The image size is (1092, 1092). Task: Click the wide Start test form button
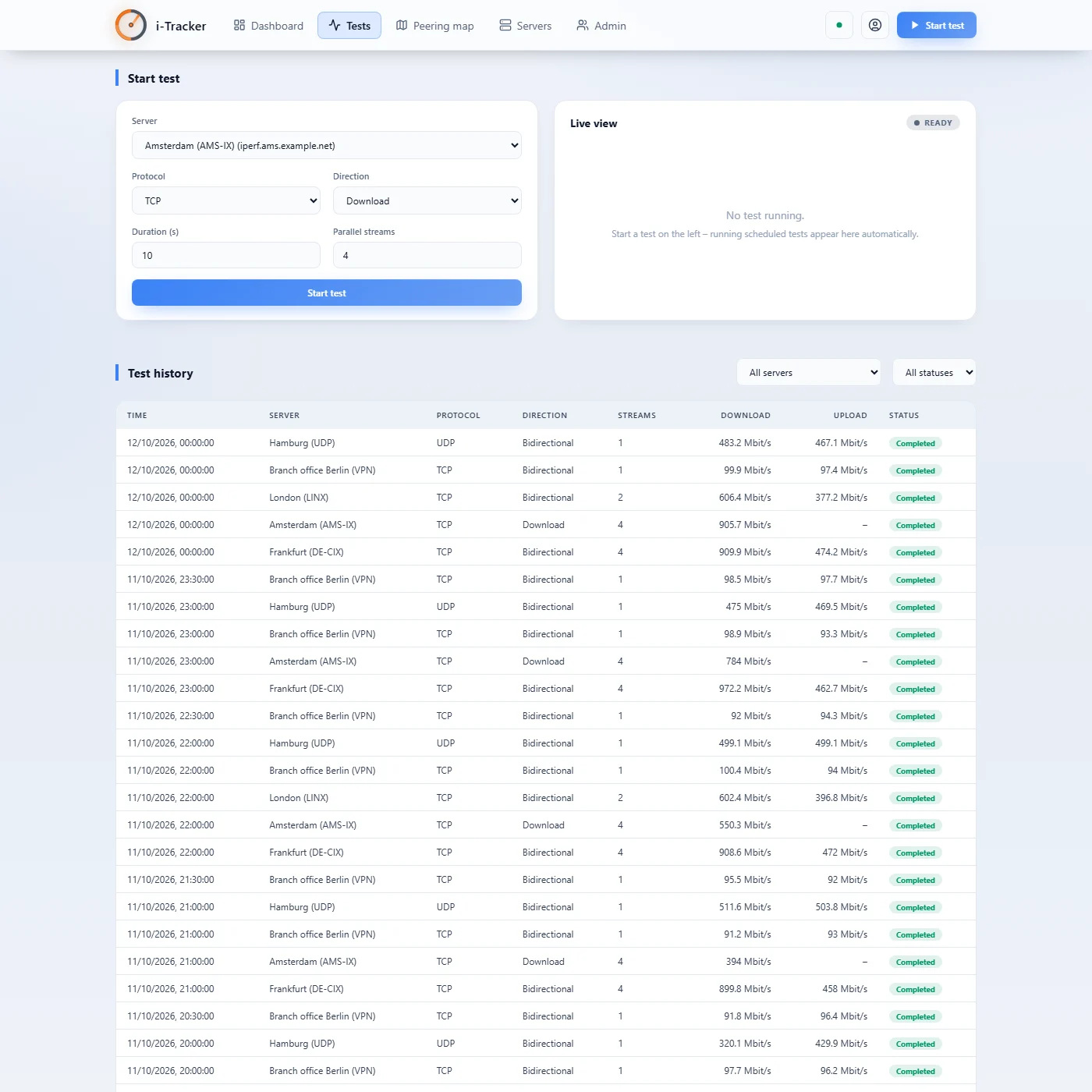327,292
